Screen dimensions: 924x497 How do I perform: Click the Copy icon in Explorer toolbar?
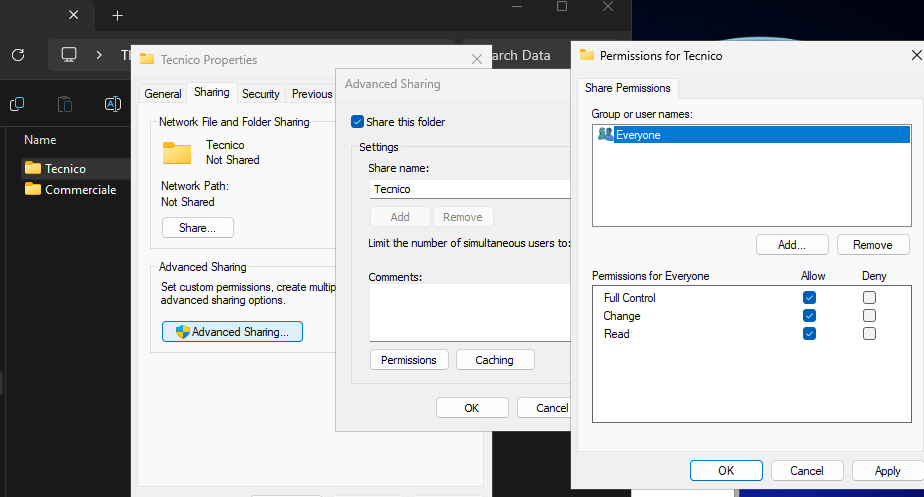[17, 104]
